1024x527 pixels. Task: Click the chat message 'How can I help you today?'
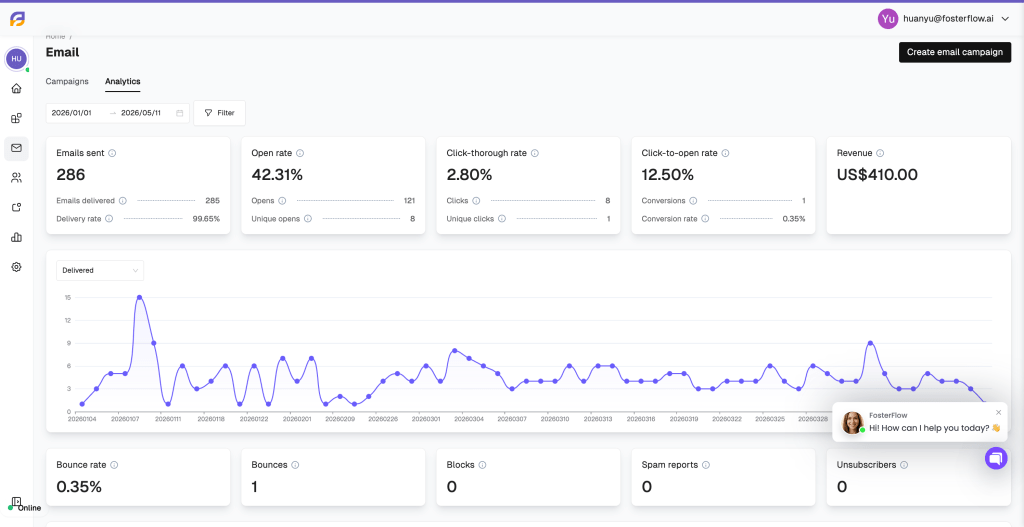[935, 428]
